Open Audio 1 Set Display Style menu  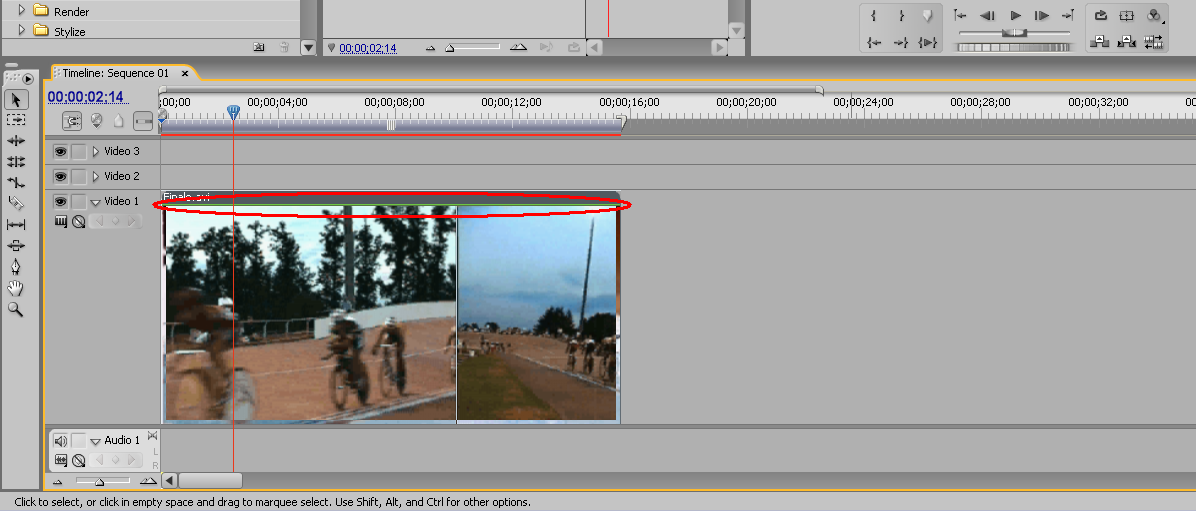(61, 461)
